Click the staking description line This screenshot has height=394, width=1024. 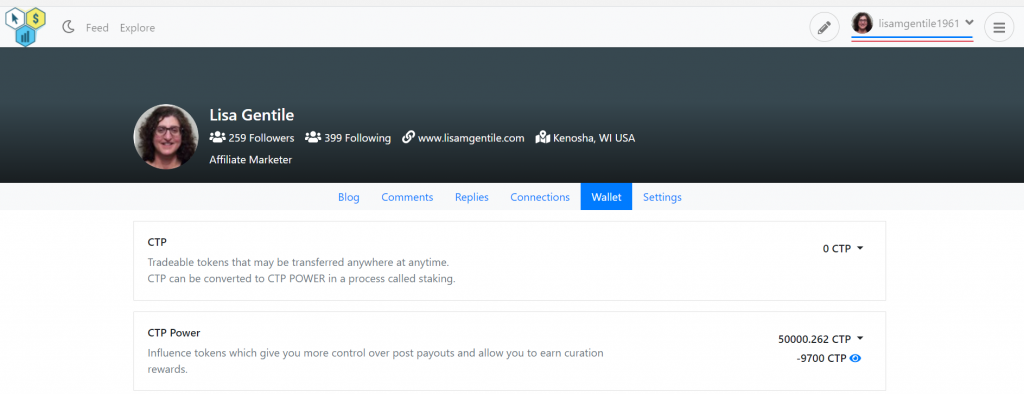point(301,279)
